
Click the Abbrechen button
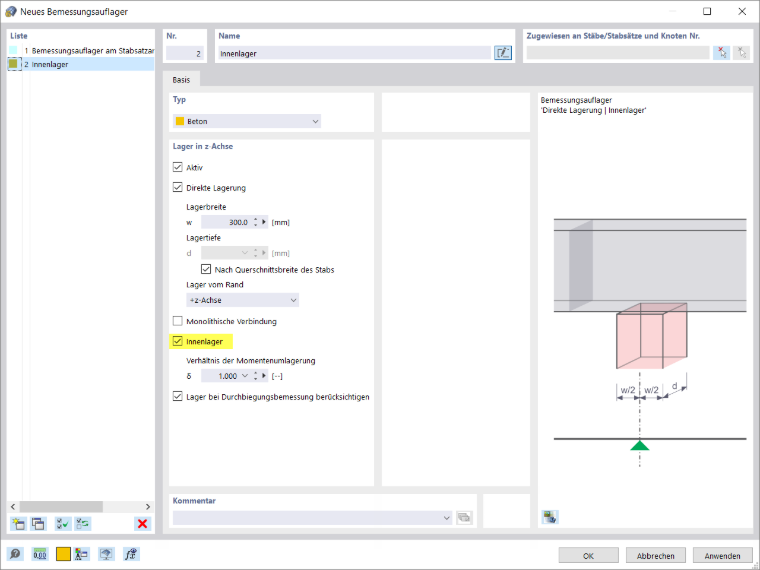pyautogui.click(x=655, y=555)
